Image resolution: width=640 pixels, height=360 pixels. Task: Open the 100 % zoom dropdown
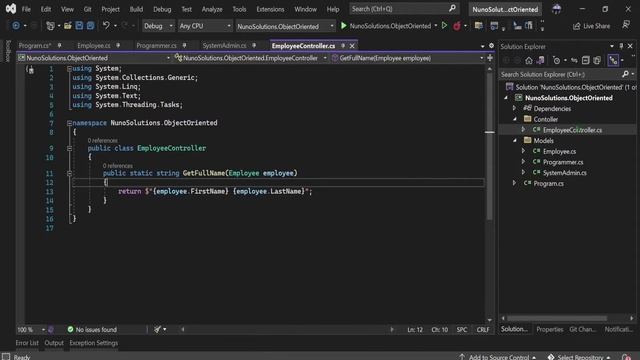coord(31,329)
